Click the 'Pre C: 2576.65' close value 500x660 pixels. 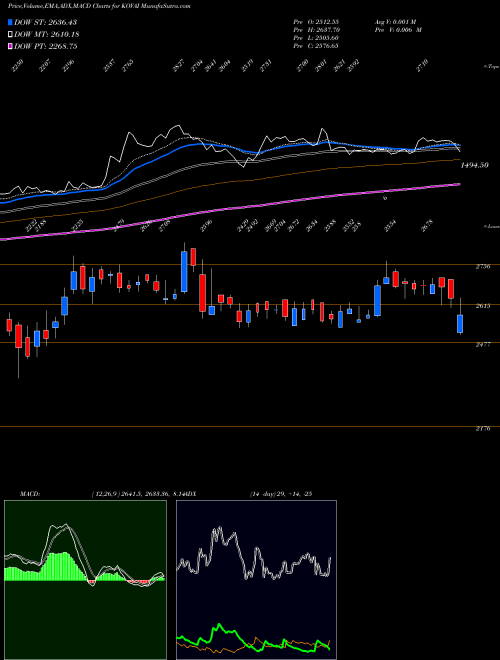(316, 46)
